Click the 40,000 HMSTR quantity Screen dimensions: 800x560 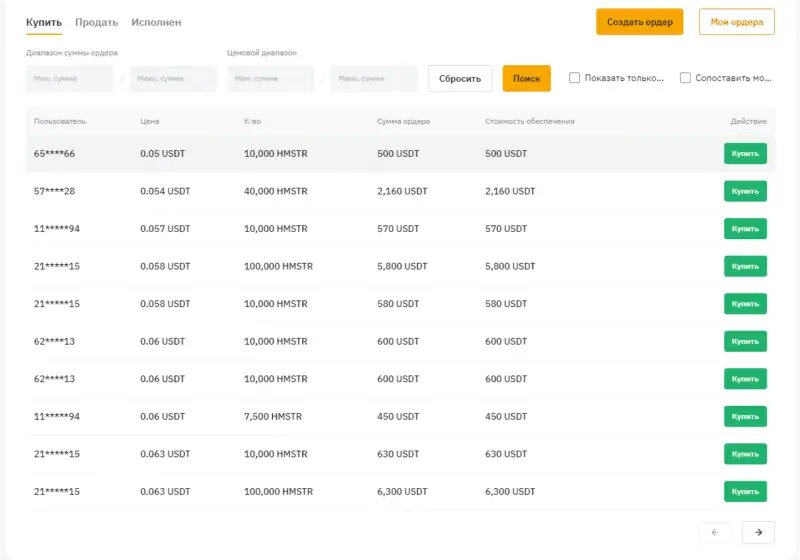276,191
